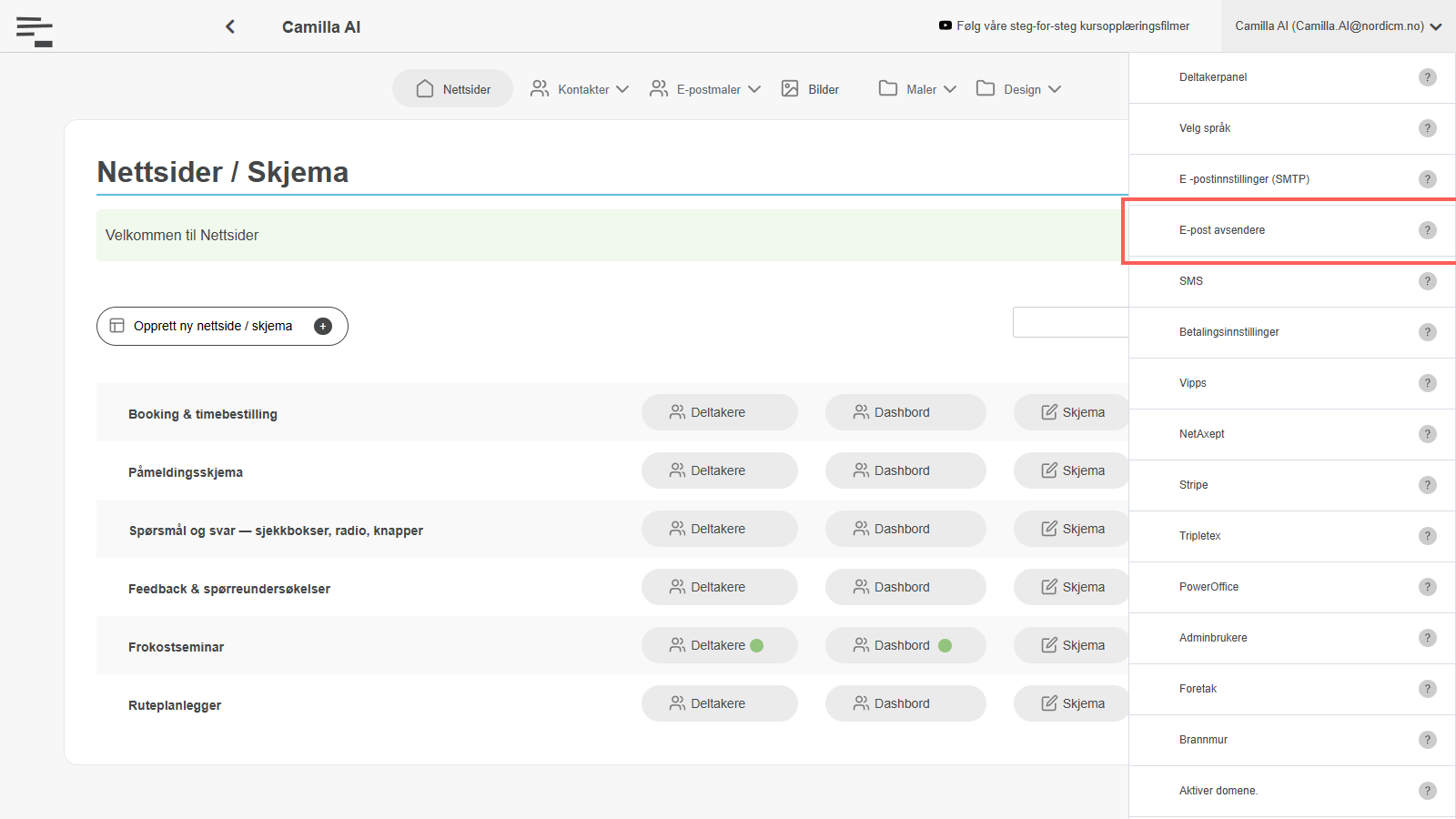The width and height of the screenshot is (1456, 819).
Task: Click help icon next to E-post avsendere
Action: click(1428, 230)
